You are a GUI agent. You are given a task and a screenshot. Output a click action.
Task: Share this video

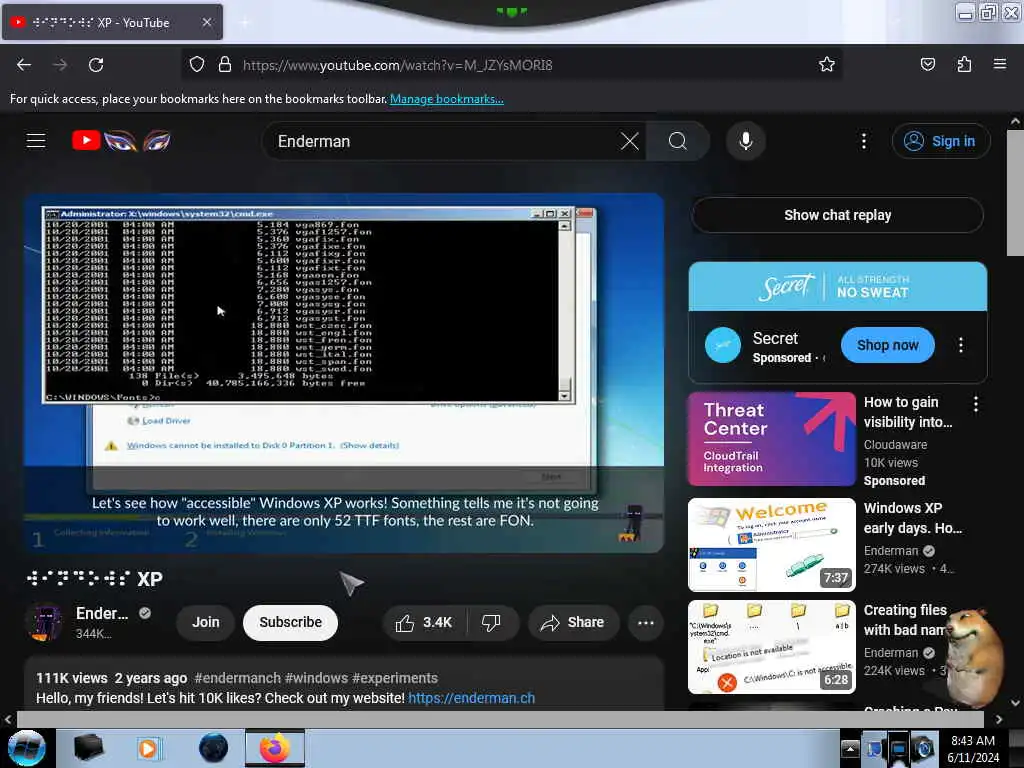[572, 622]
